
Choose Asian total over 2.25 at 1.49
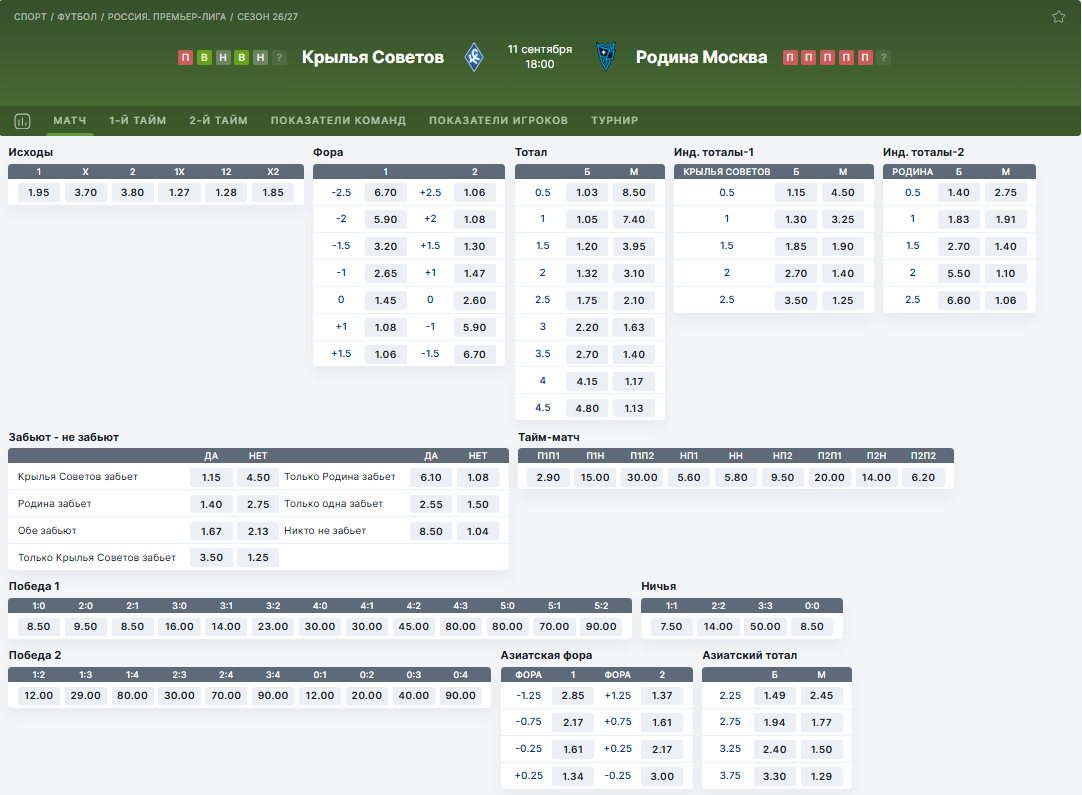pos(774,696)
